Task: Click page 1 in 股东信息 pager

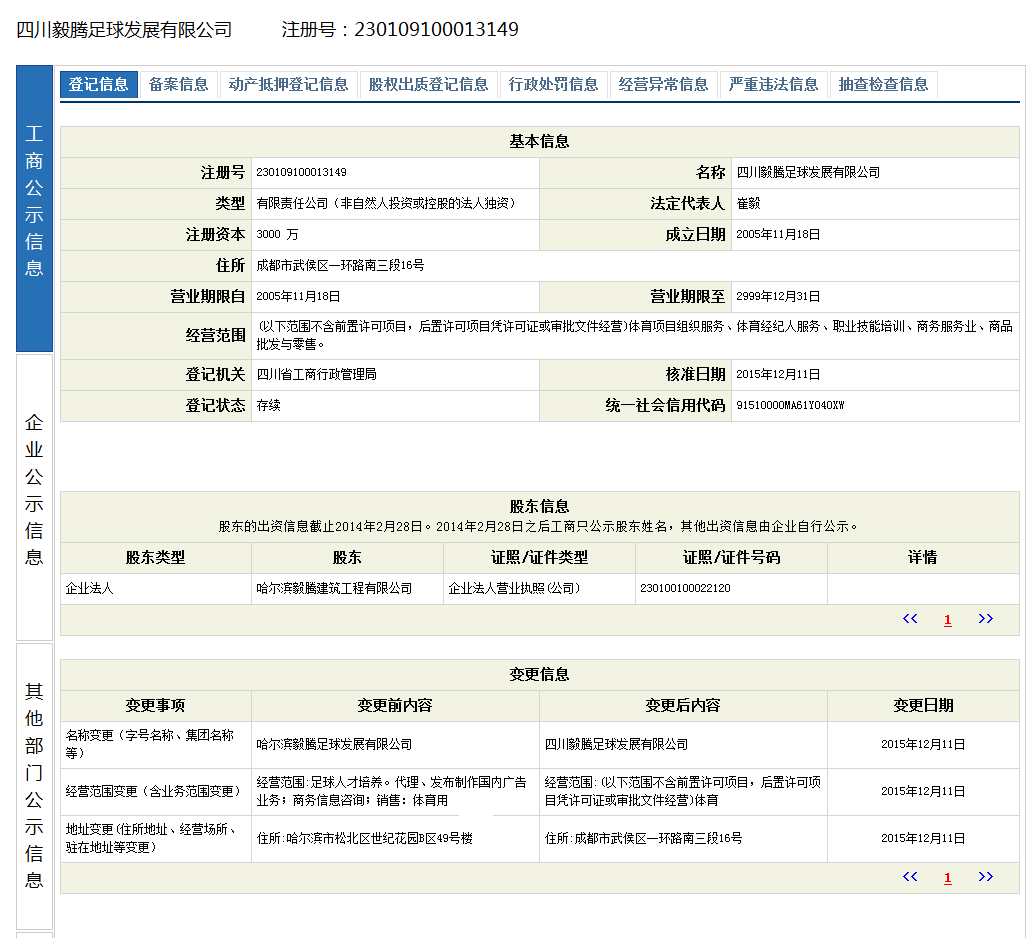Action: point(948,620)
